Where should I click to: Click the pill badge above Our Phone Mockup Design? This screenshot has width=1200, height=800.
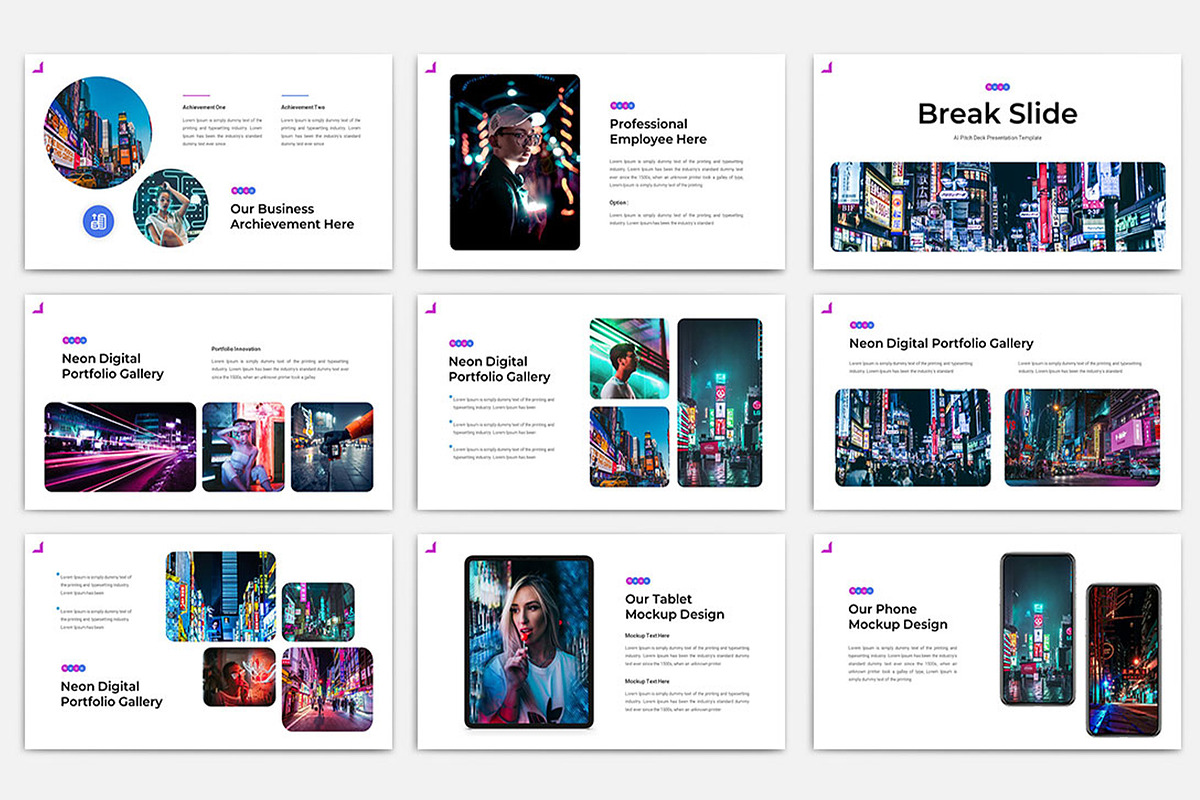coord(861,590)
